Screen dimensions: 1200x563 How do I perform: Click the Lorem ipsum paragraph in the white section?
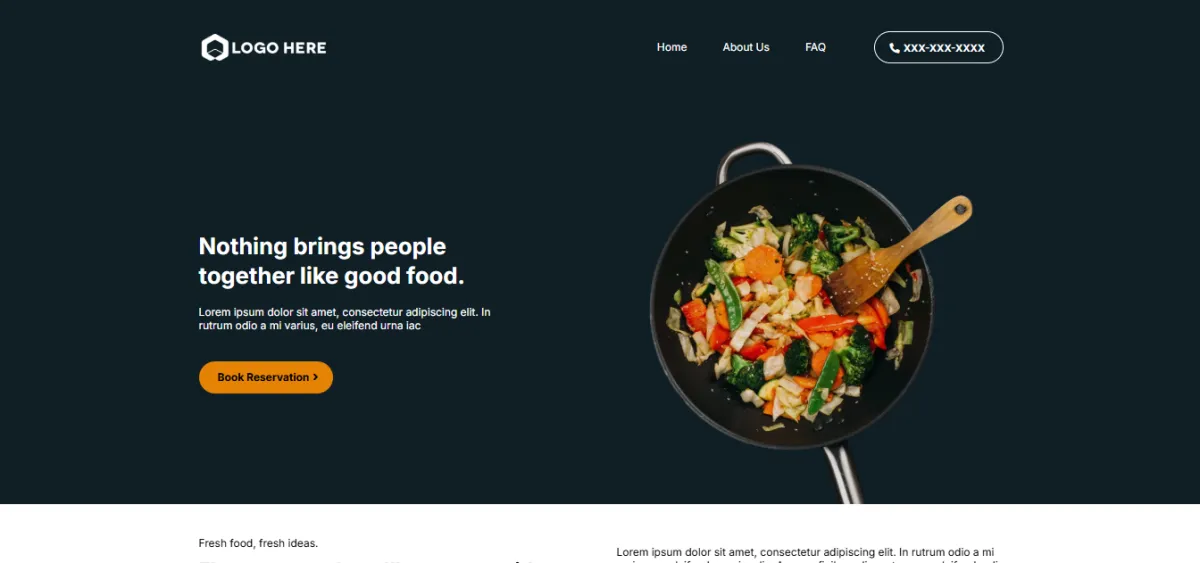point(805,554)
